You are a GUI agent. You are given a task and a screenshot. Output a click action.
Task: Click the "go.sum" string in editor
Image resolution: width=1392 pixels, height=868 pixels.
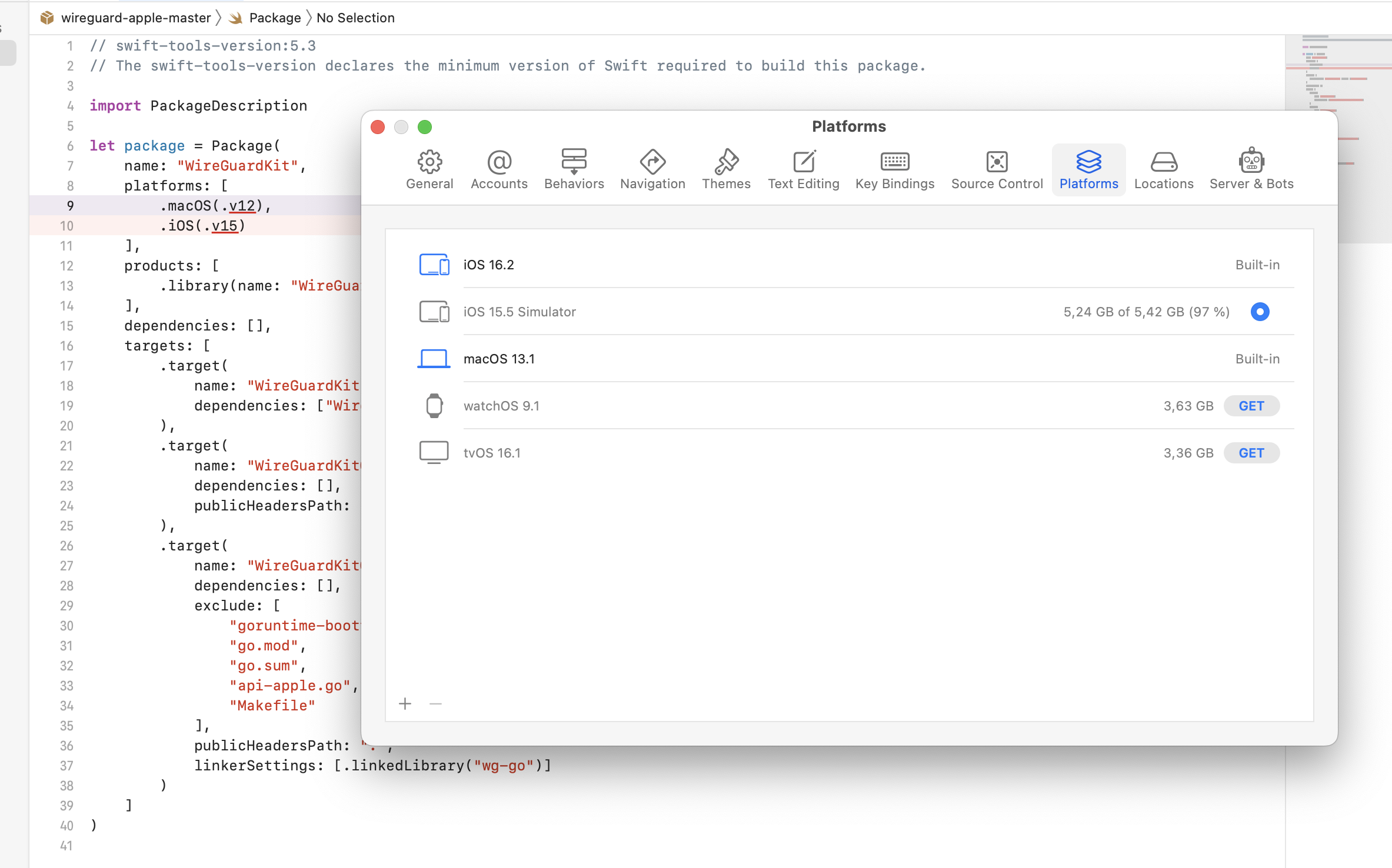(264, 665)
